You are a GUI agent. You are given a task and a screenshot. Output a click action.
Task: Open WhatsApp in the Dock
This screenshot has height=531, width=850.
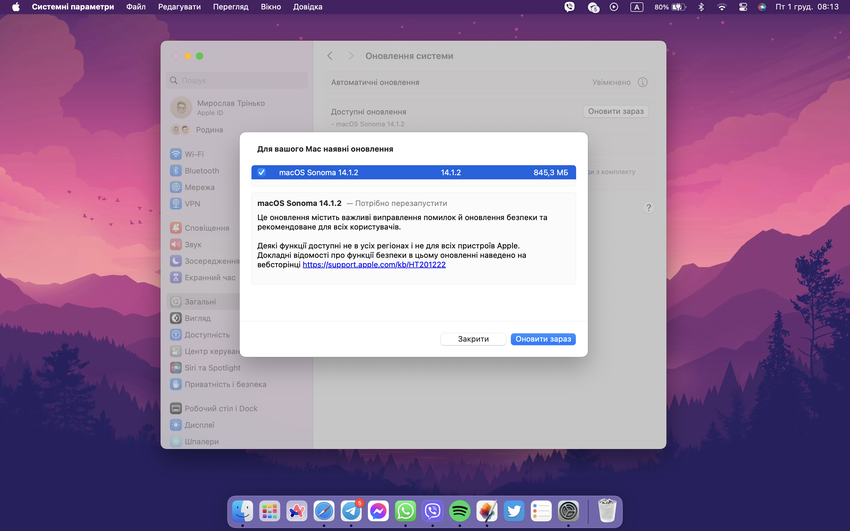[405, 511]
